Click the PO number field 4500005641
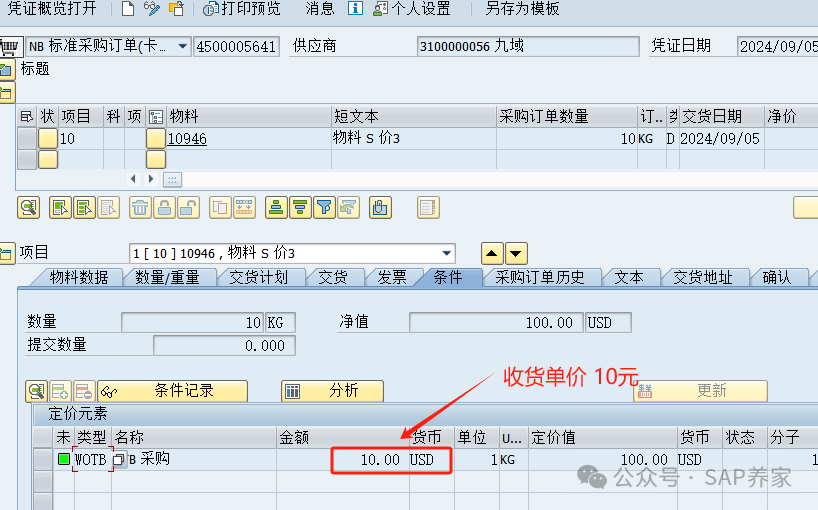This screenshot has width=818, height=510. point(236,46)
